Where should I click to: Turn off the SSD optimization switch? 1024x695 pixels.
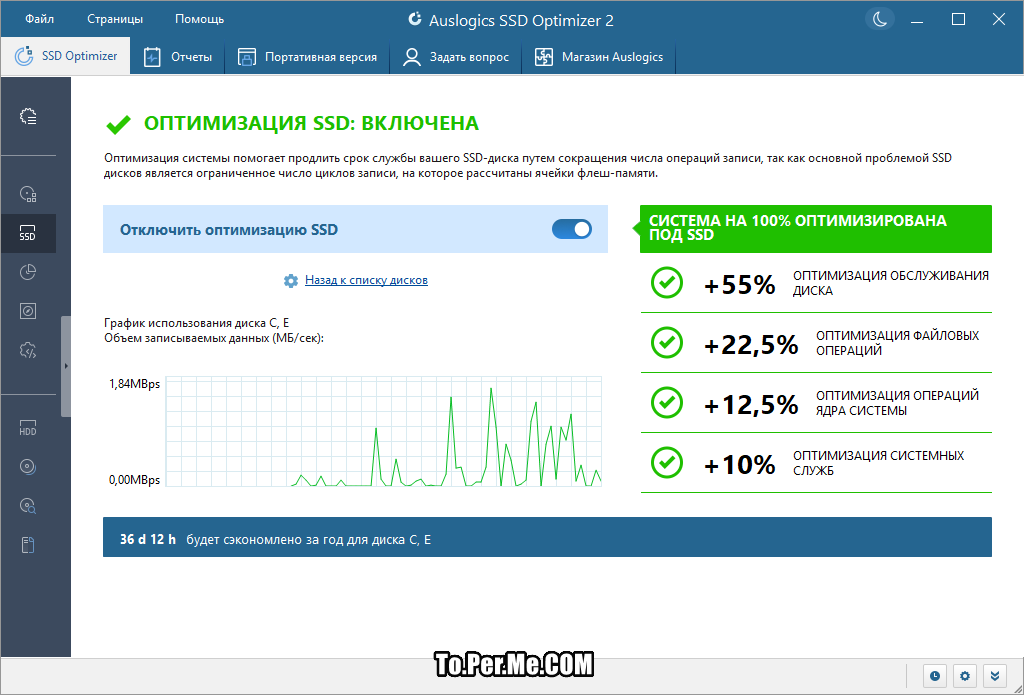pyautogui.click(x=572, y=229)
